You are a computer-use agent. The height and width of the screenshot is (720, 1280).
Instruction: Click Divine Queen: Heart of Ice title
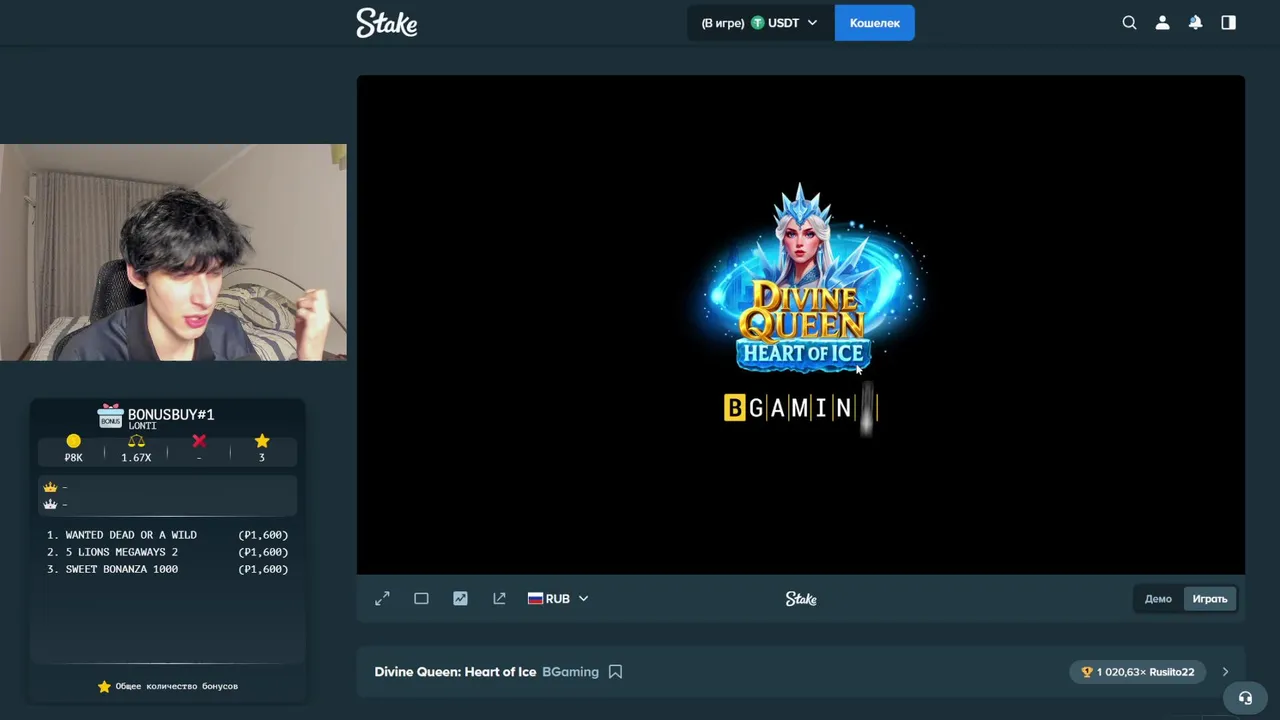tap(455, 672)
